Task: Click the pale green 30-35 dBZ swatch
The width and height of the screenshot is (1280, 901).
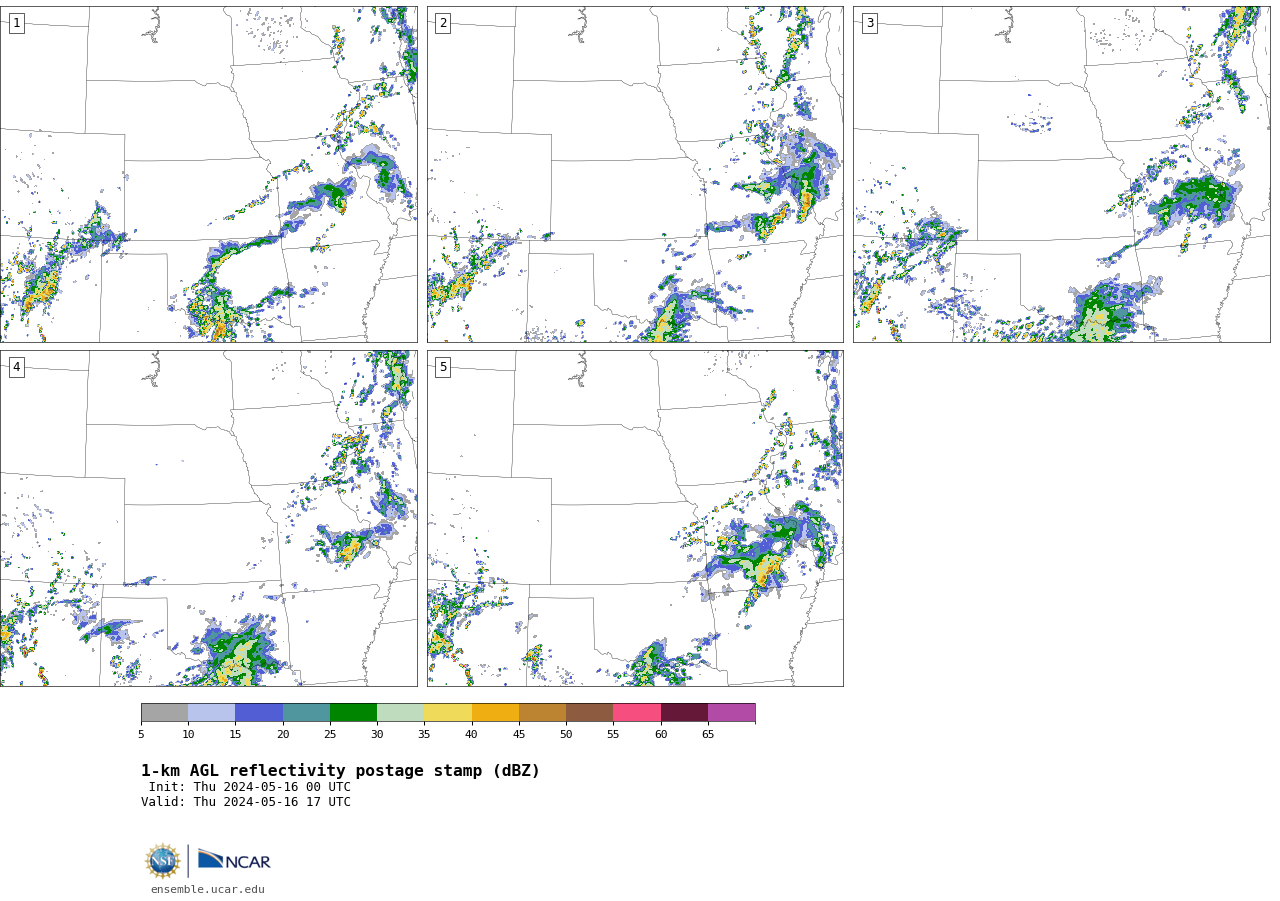Action: [x=400, y=712]
